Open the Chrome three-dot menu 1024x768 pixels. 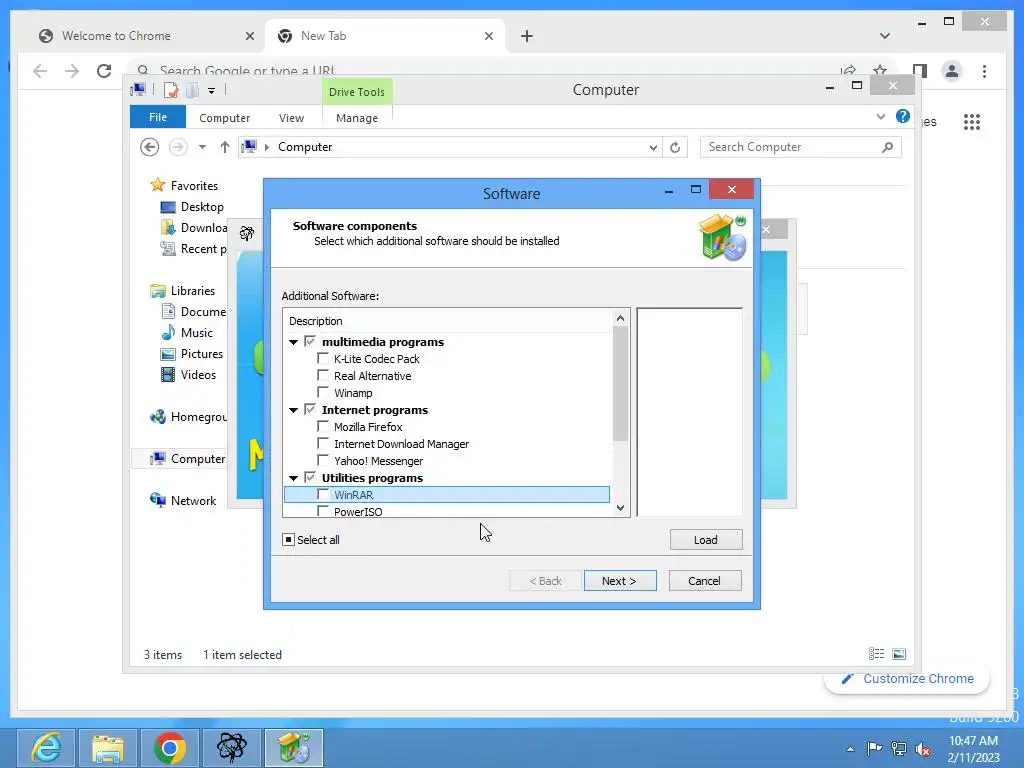(984, 71)
